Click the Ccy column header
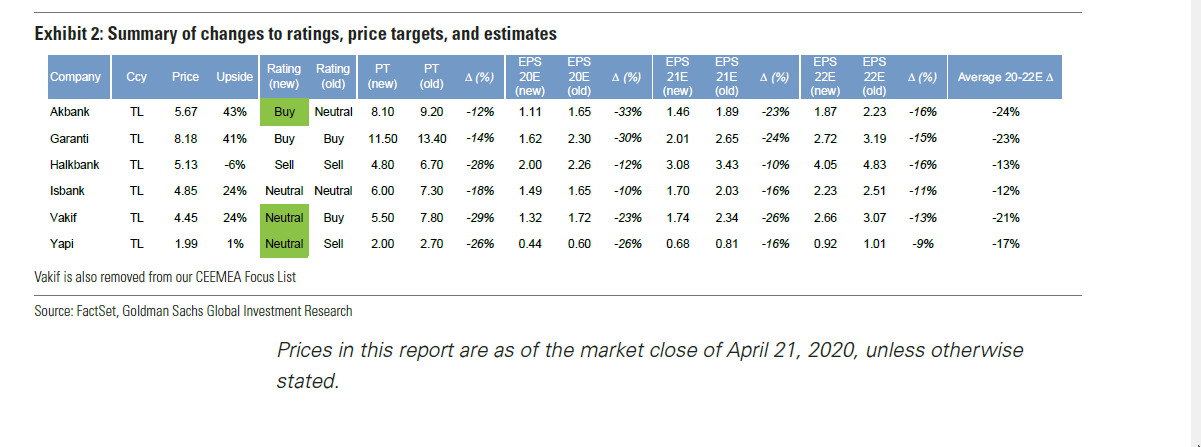Screen dimensions: 1201x447 click(136, 77)
